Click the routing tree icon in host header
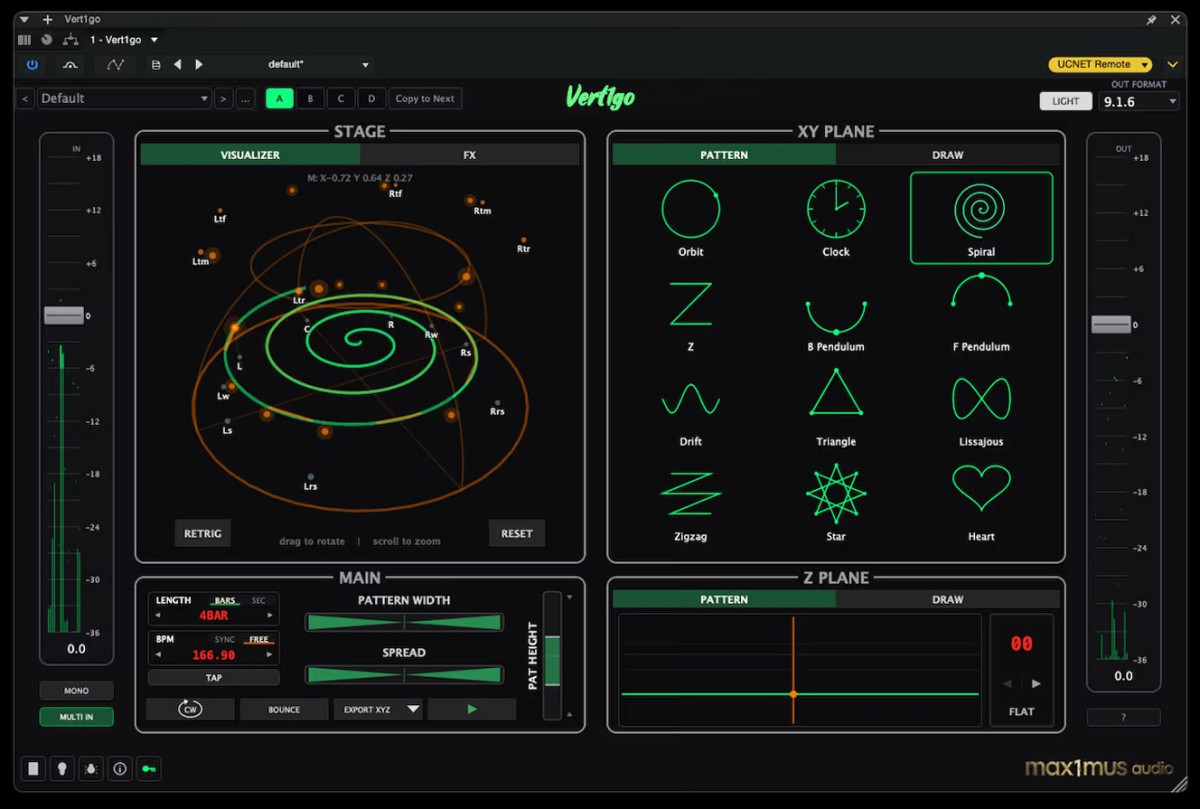 click(x=70, y=40)
